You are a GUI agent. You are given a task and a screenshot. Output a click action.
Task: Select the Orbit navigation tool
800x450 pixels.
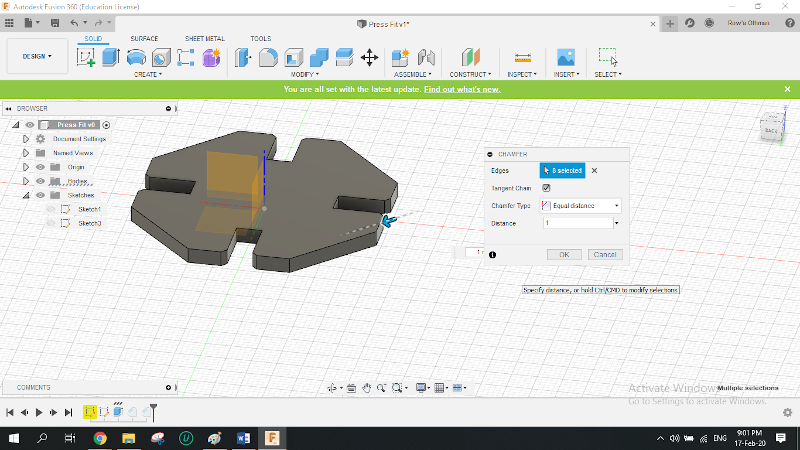point(332,388)
